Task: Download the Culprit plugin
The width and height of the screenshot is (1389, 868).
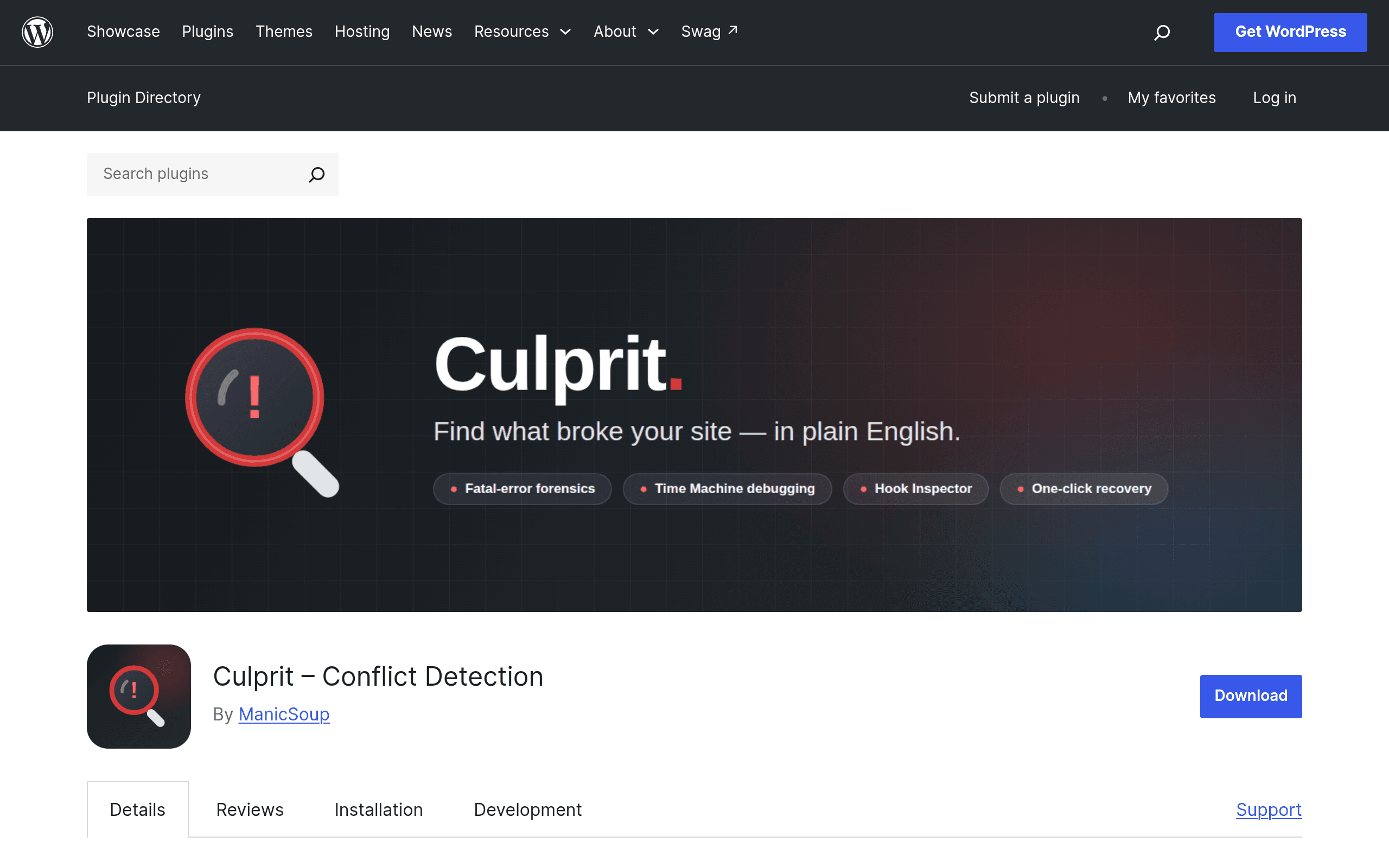Action: [x=1250, y=696]
